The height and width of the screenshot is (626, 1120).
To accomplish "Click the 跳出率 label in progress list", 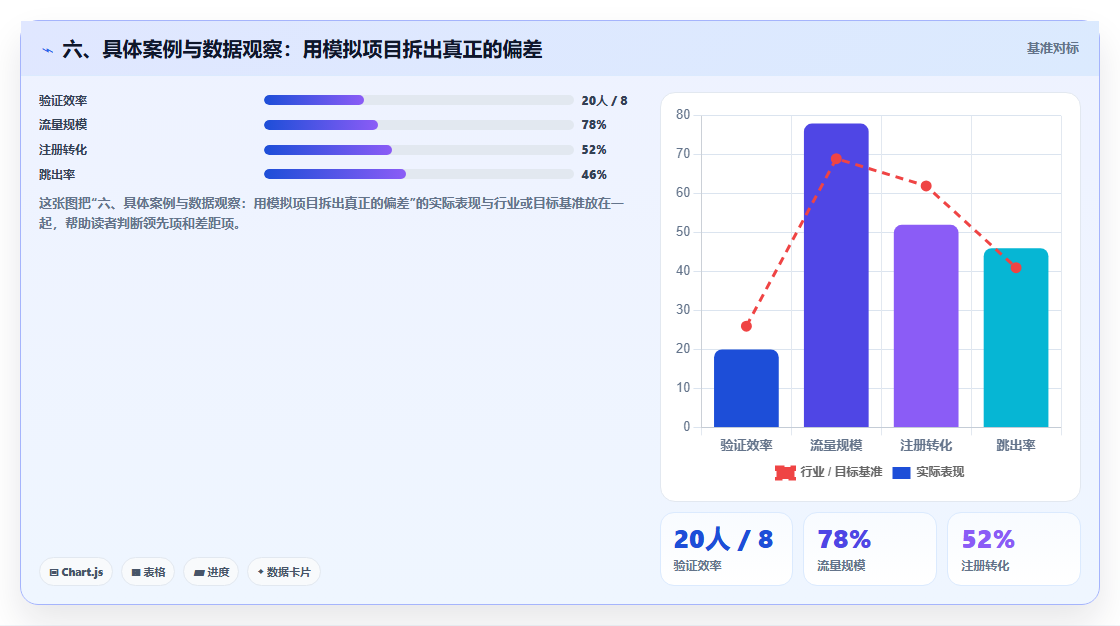I will coord(57,174).
